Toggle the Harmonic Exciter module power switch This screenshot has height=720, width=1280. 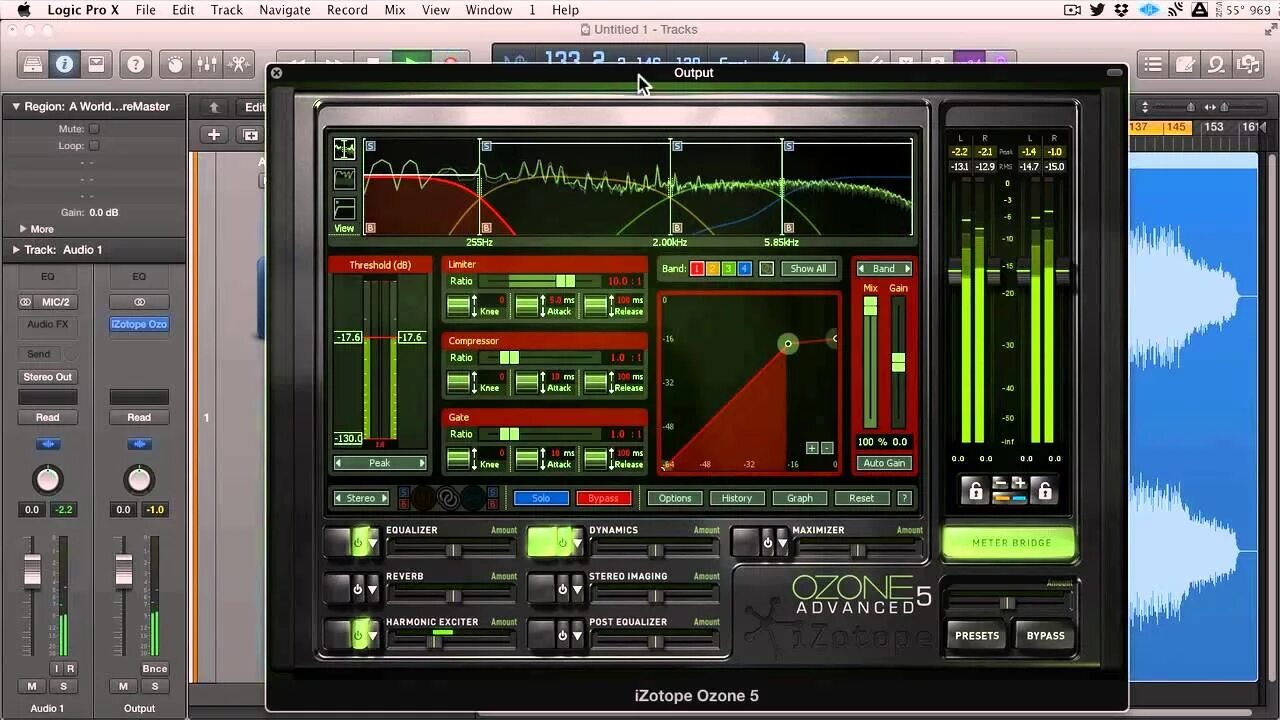(x=357, y=635)
